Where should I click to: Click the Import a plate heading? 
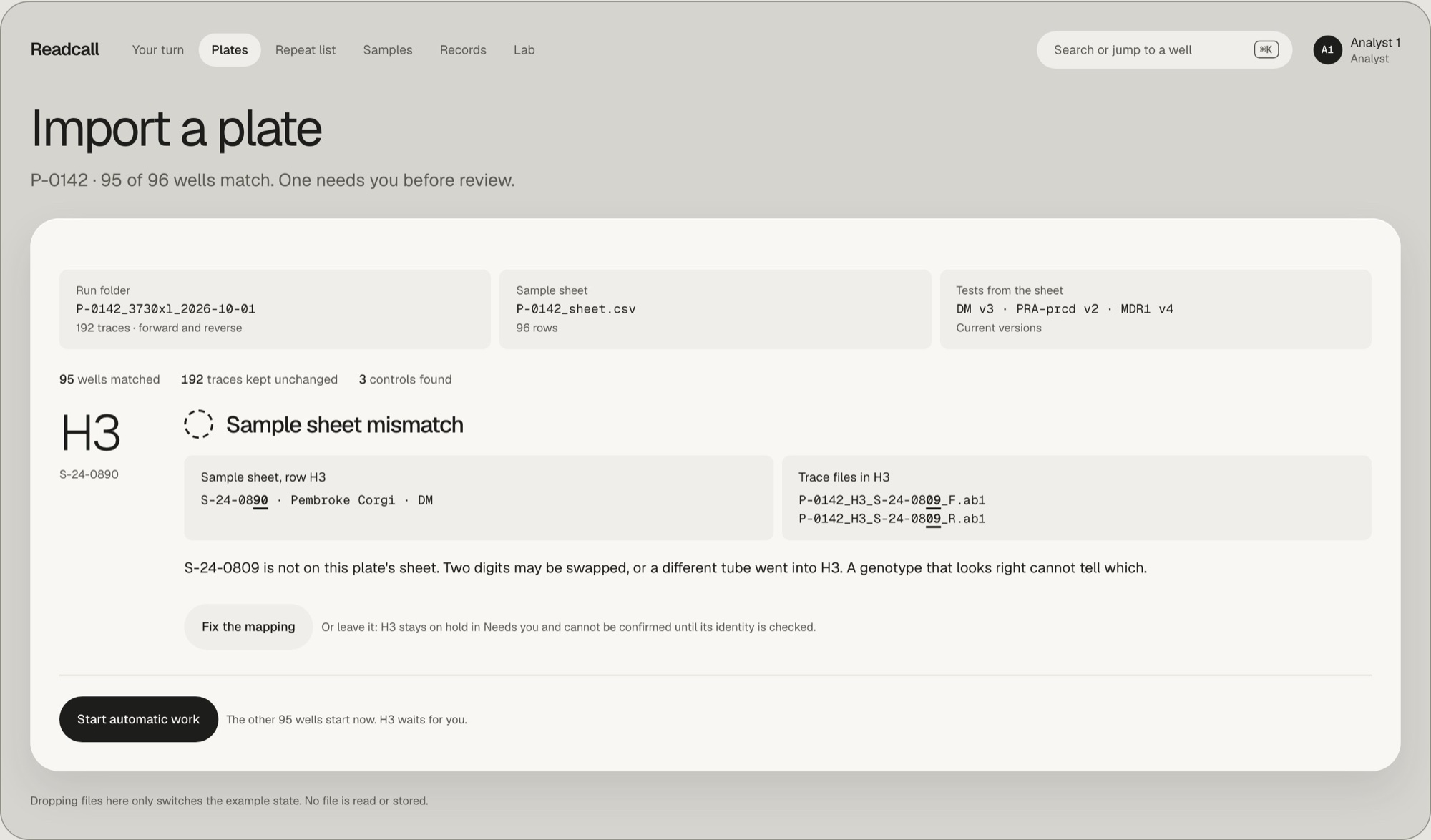click(x=176, y=128)
